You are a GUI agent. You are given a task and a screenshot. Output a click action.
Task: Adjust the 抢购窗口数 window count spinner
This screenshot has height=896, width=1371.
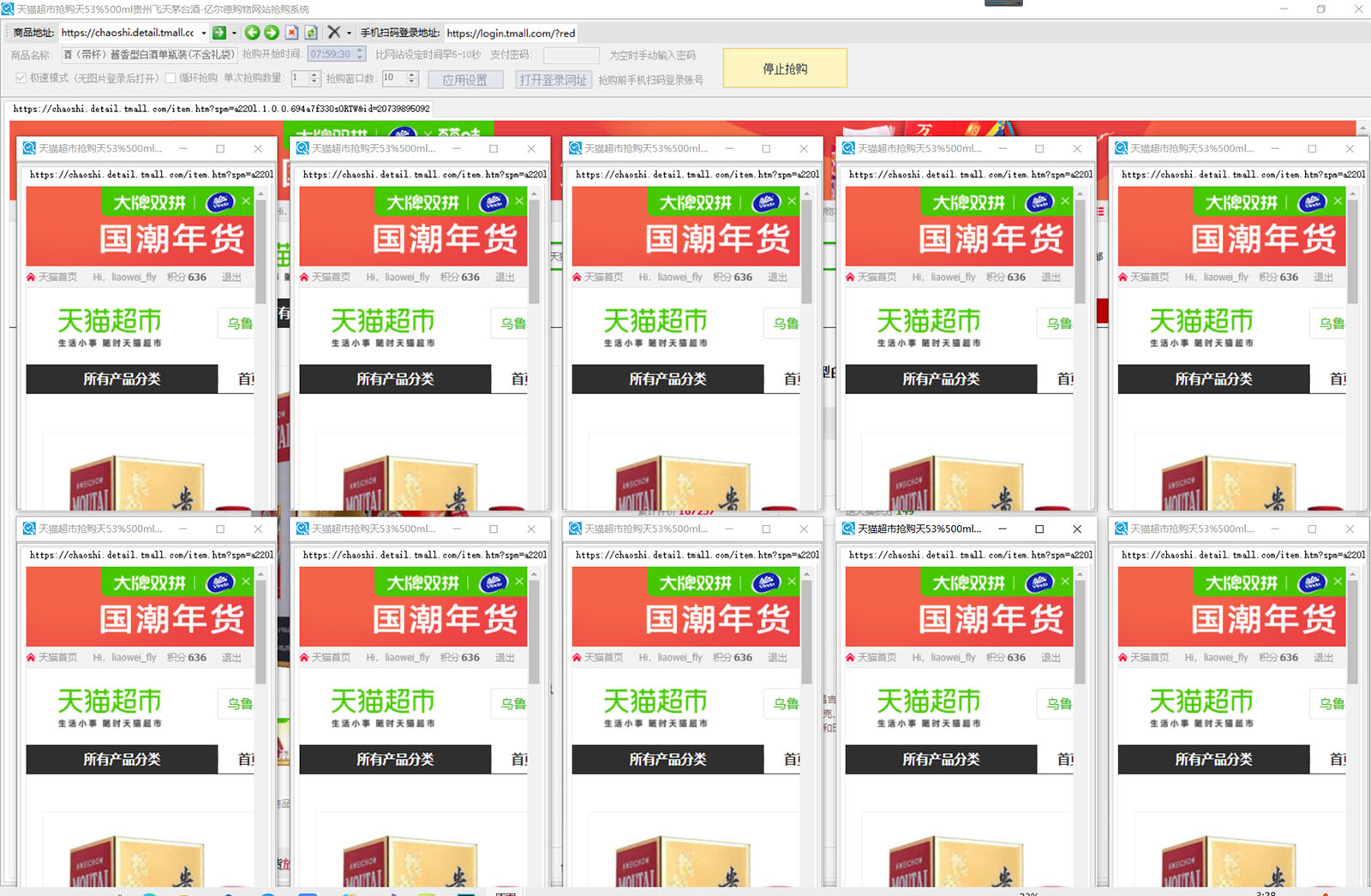tap(412, 78)
